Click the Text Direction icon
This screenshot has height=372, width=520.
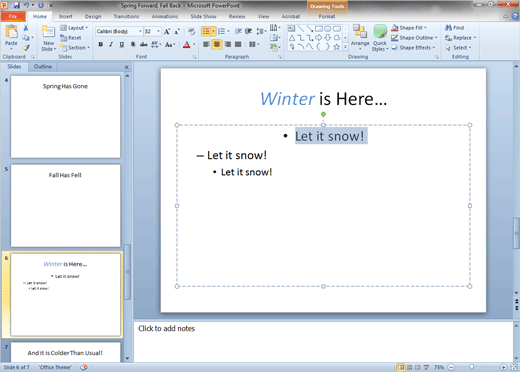pyautogui.click(x=275, y=28)
